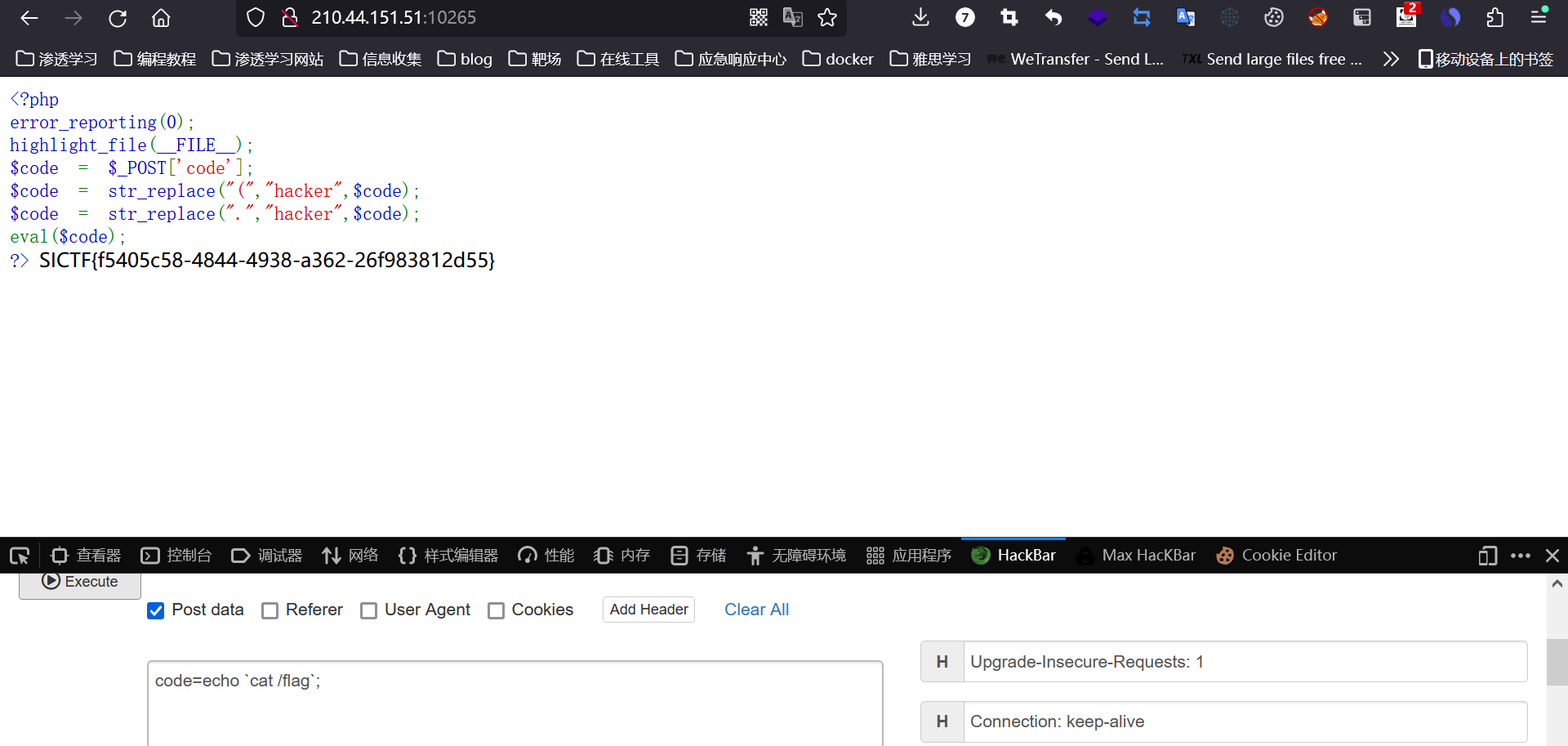Go back to the previous page
The height and width of the screenshot is (746, 1568).
click(29, 17)
